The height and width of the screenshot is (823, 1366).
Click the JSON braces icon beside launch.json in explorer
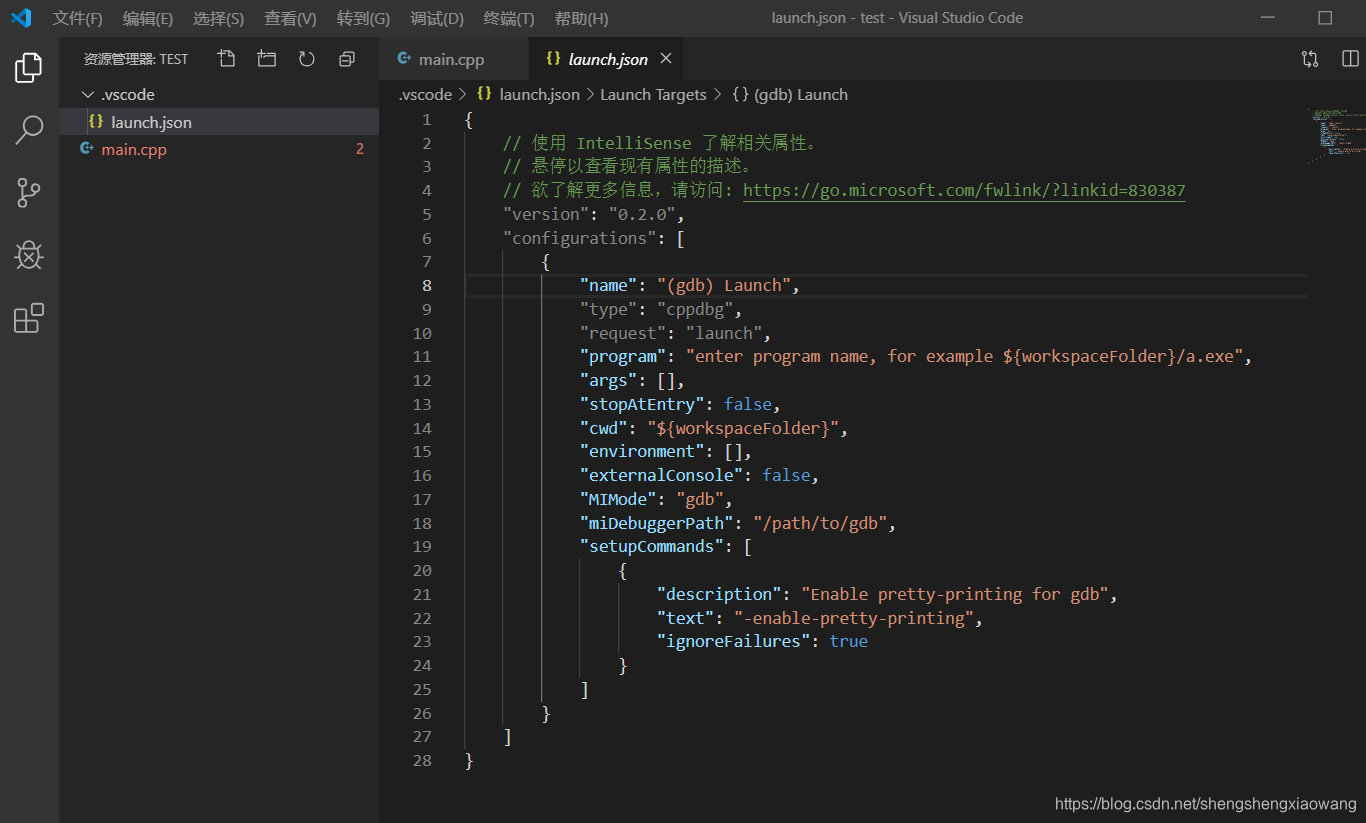click(x=96, y=122)
